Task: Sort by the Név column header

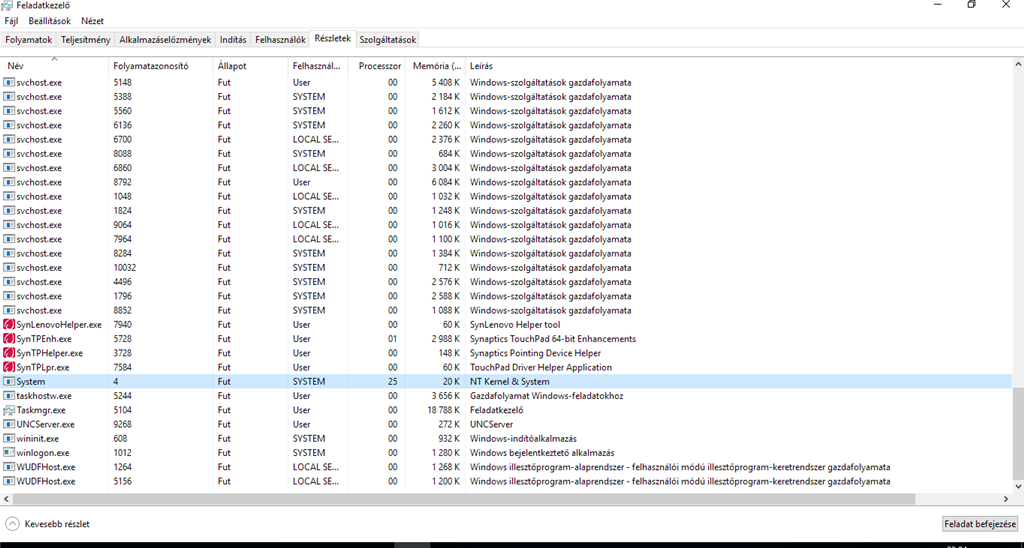Action: [54, 66]
